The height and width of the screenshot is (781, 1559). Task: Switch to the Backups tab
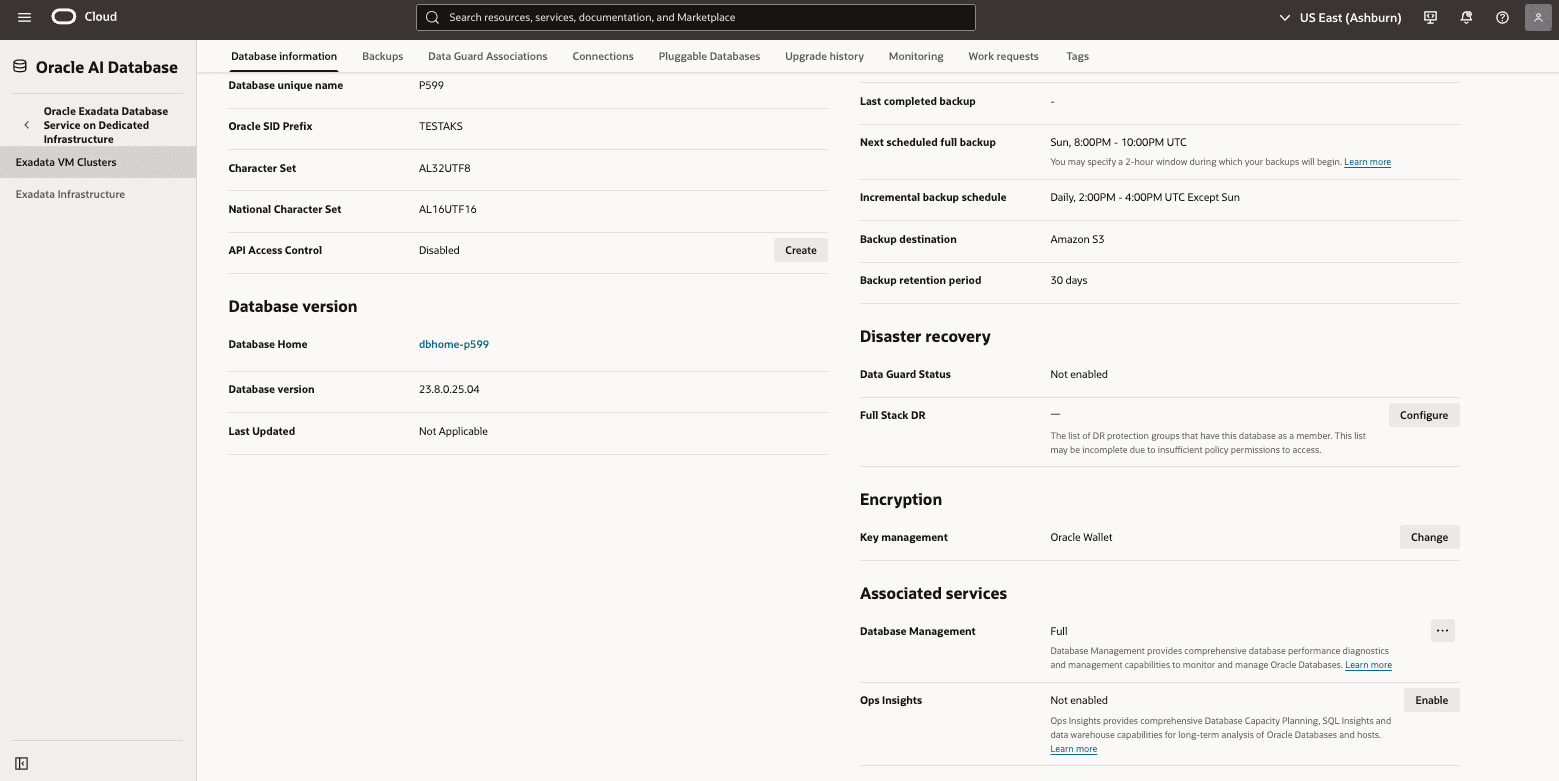click(382, 56)
